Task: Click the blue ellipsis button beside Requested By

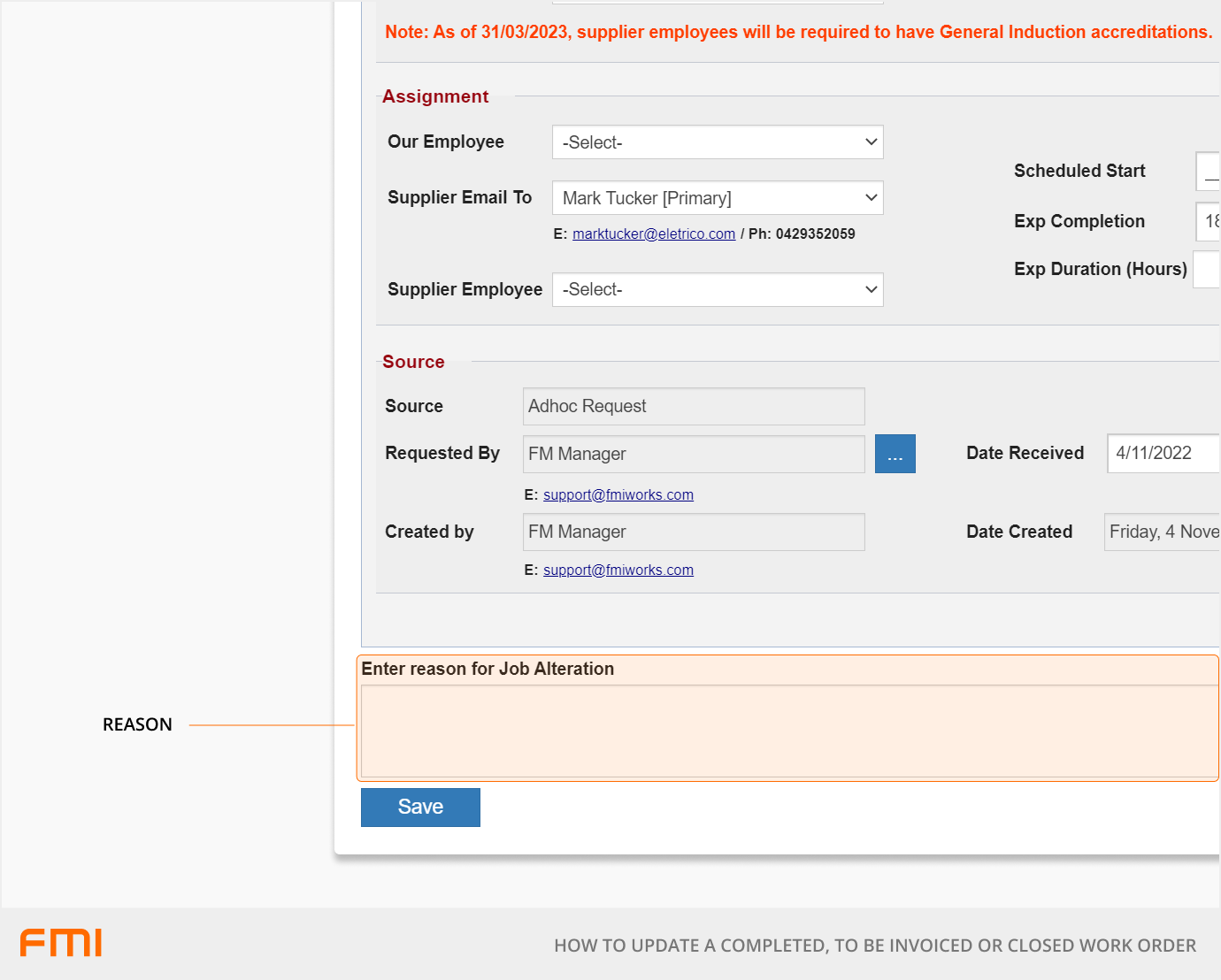Action: [895, 455]
